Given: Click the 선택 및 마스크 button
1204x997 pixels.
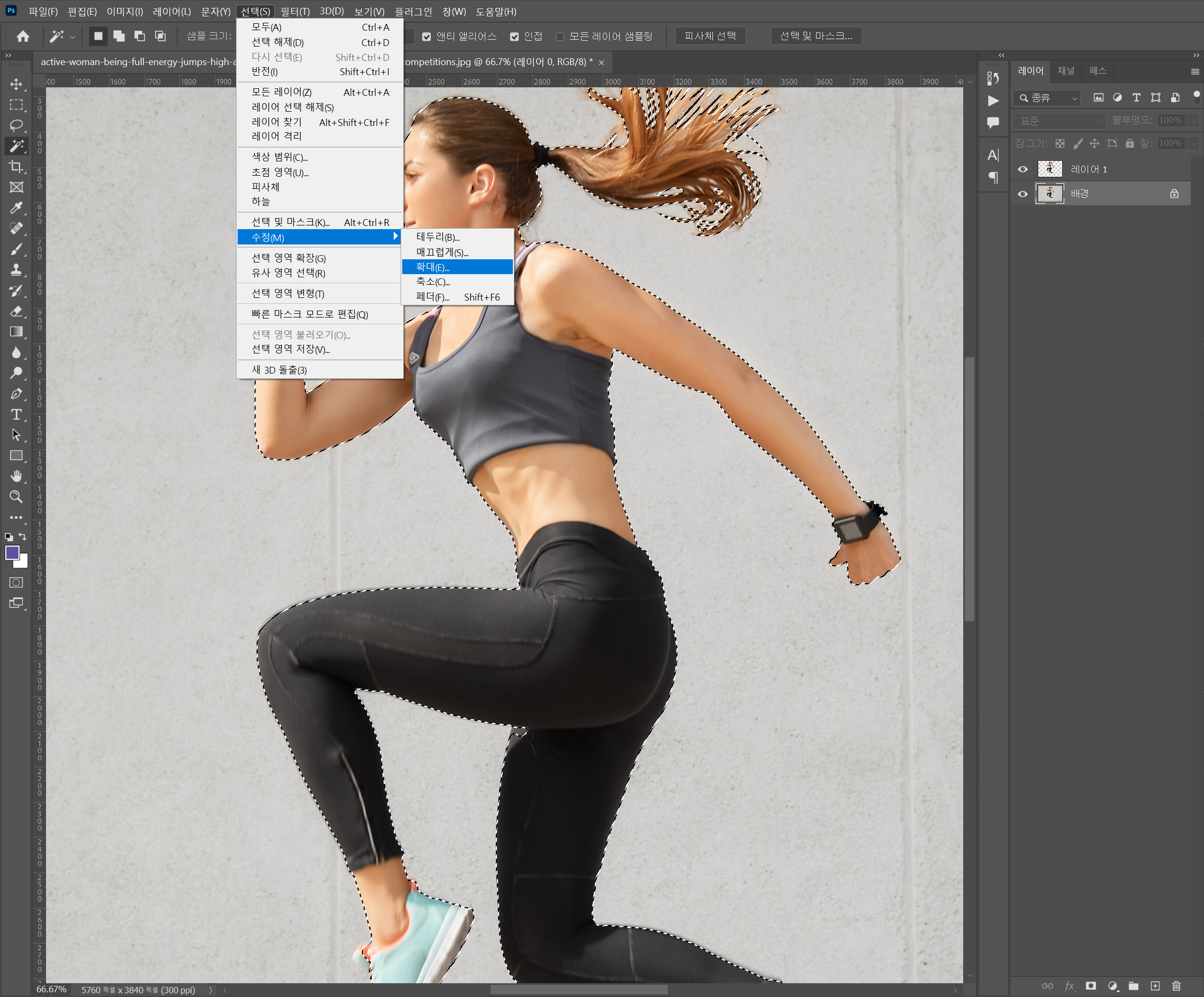Looking at the screenshot, I should 815,36.
